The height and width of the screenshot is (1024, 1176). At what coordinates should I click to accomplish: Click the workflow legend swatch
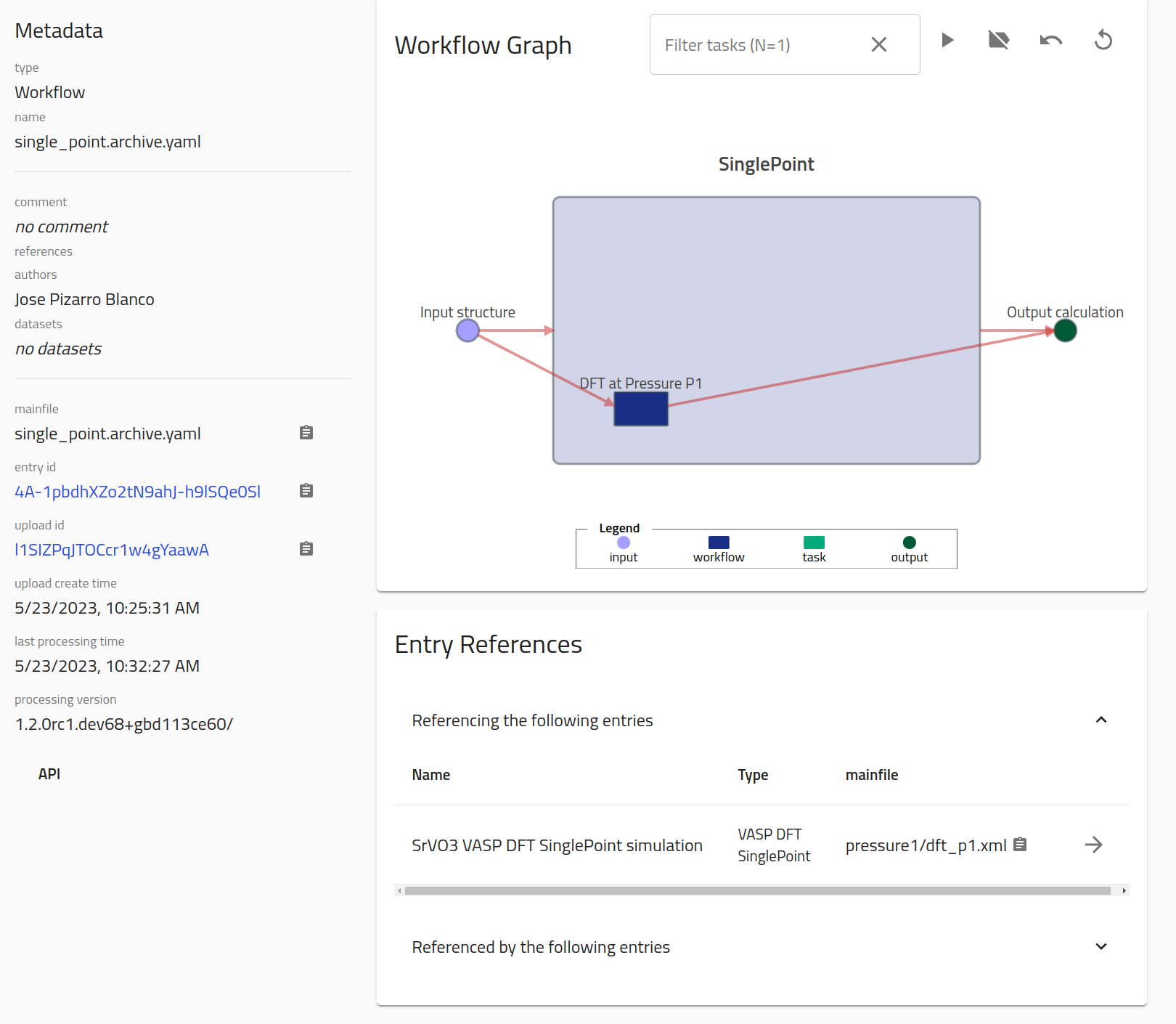click(x=719, y=543)
